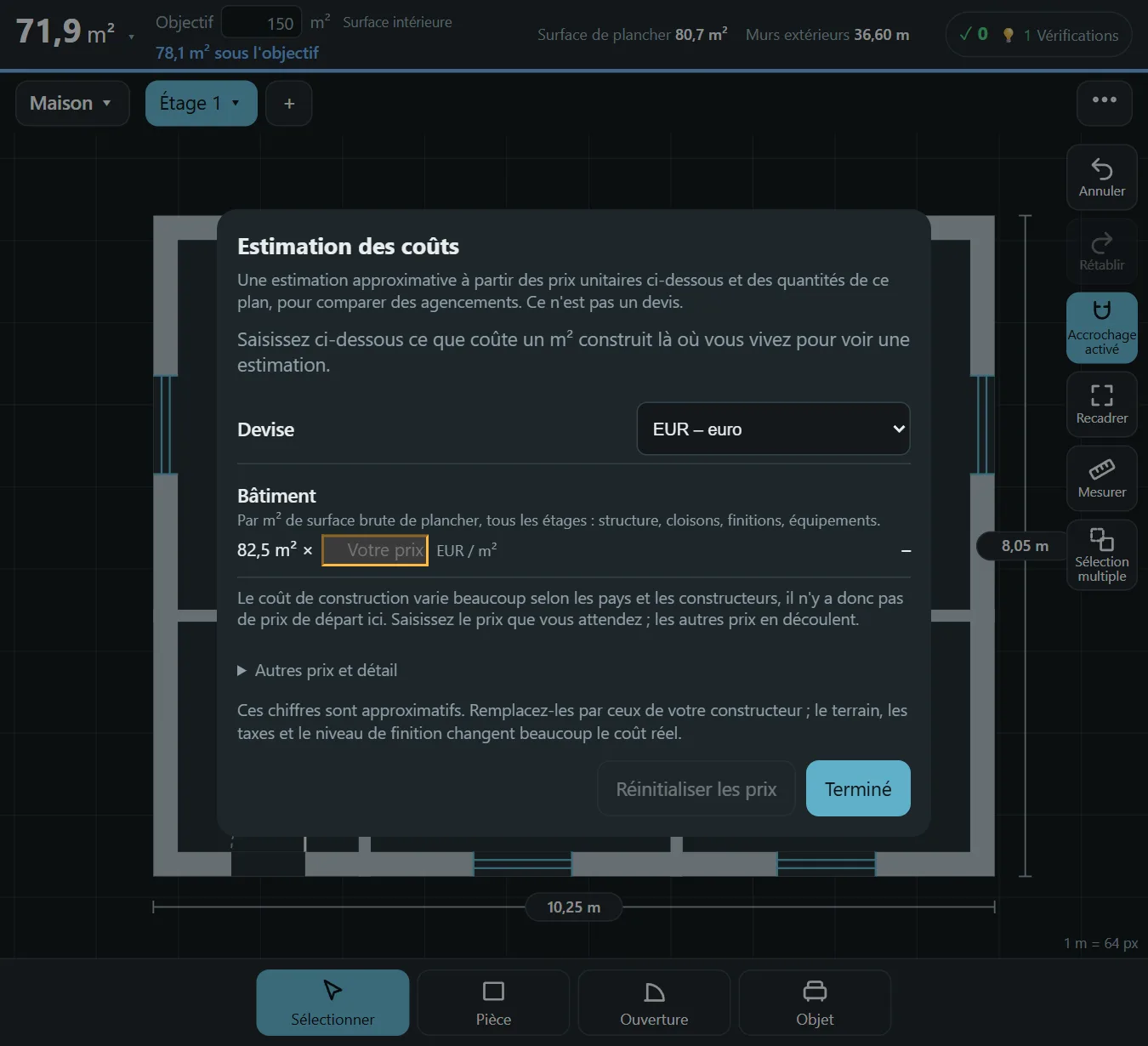Open the Étage 1 floor dropdown
This screenshot has width=1148, height=1046.
[x=201, y=103]
